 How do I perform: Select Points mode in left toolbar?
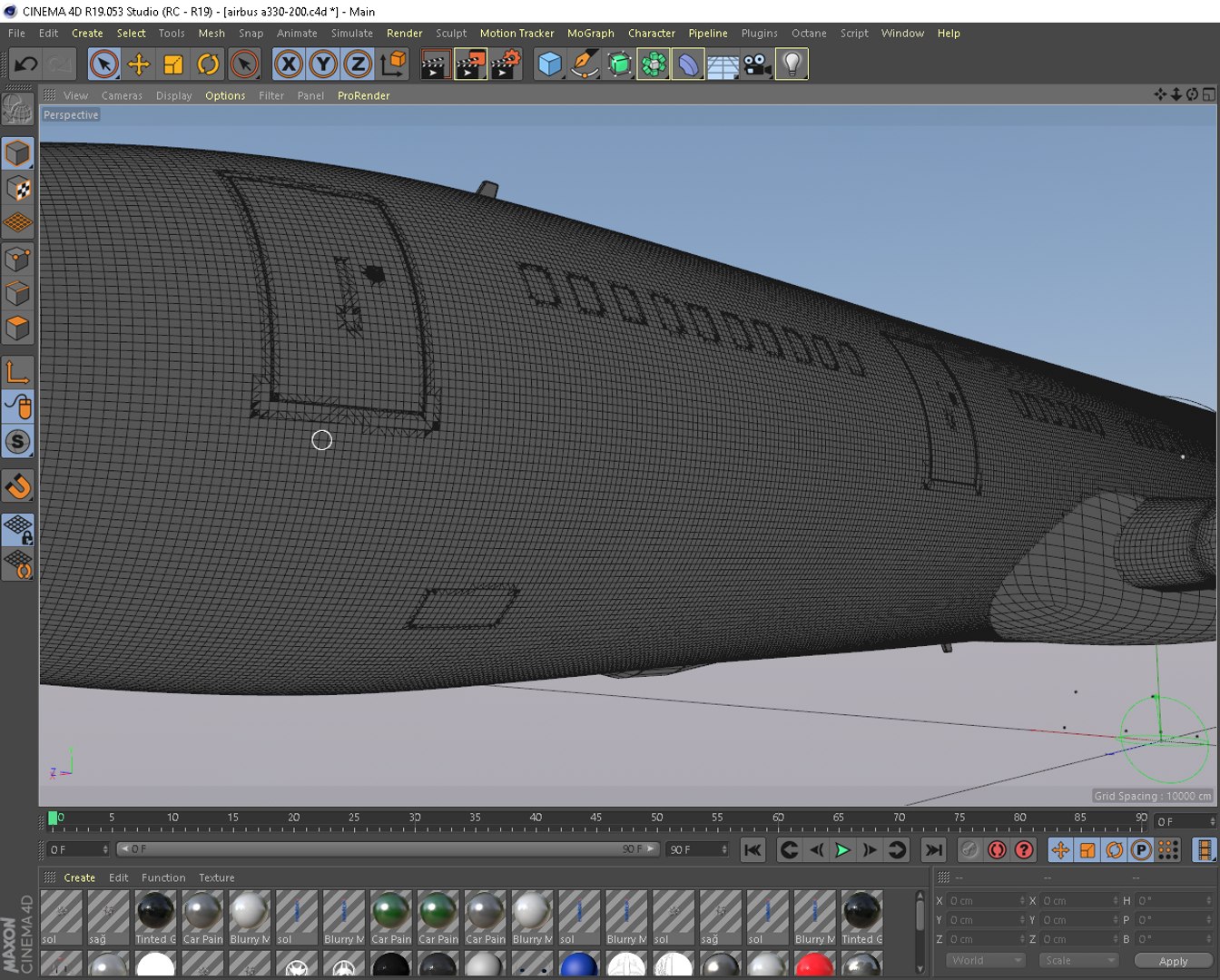(17, 260)
